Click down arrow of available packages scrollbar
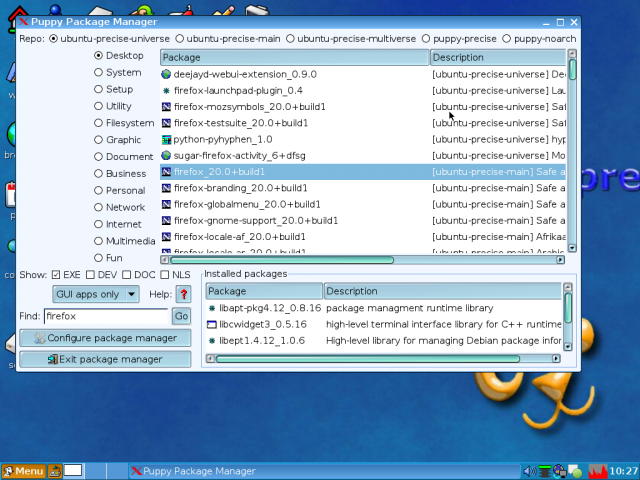This screenshot has height=480, width=640. [572, 248]
